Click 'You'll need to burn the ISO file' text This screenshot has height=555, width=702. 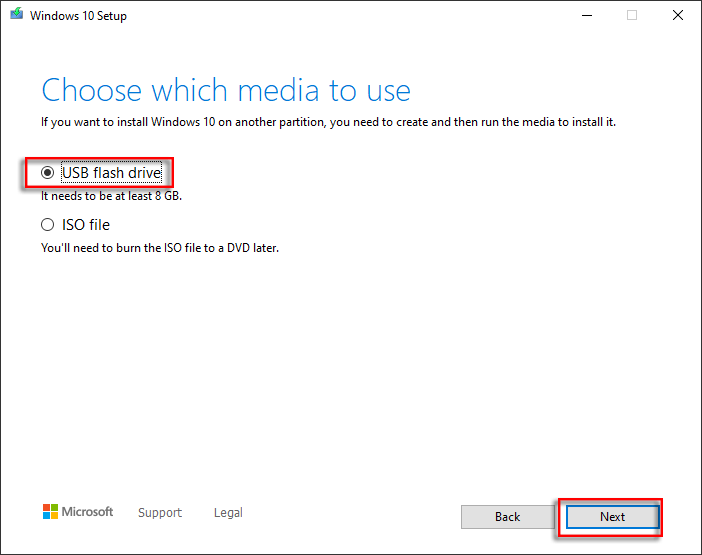pyautogui.click(x=121, y=248)
